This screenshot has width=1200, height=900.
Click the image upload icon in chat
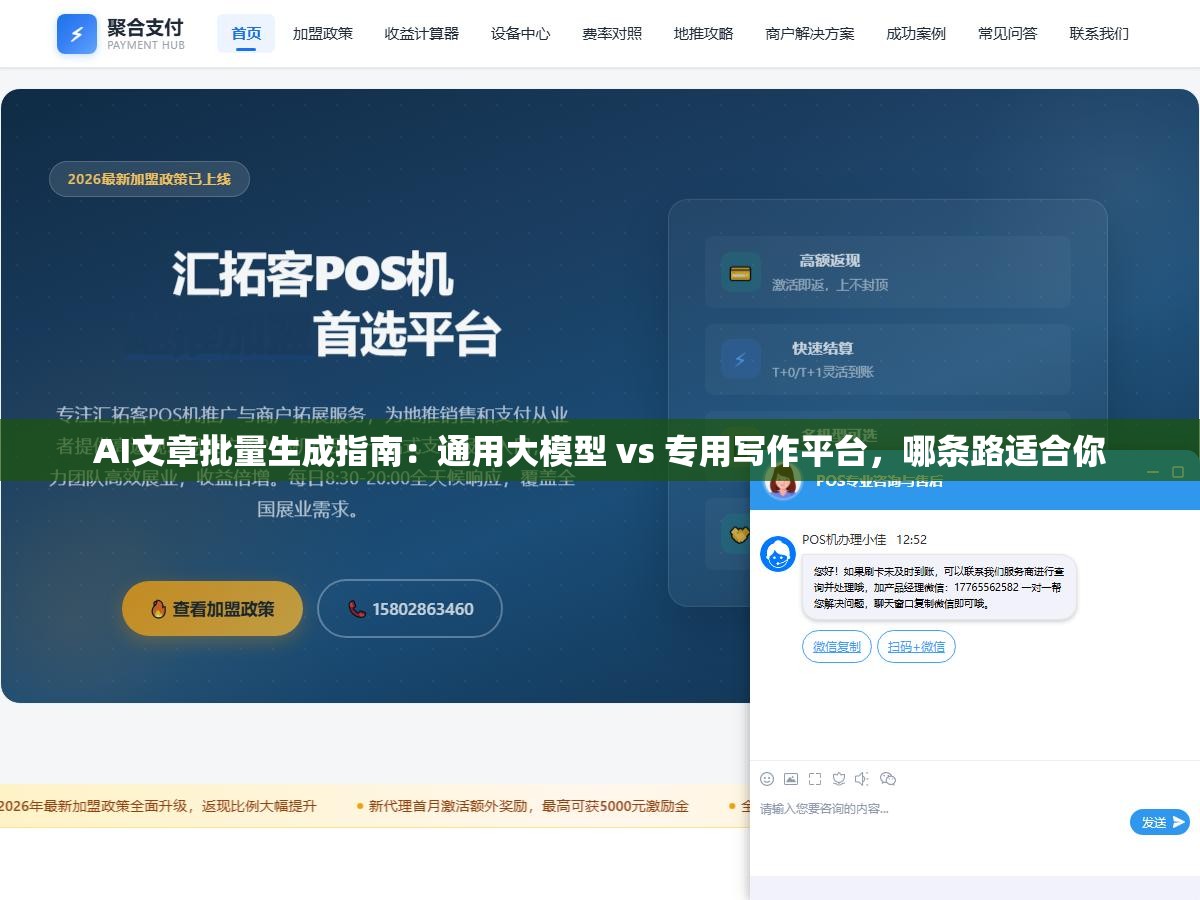click(x=791, y=779)
